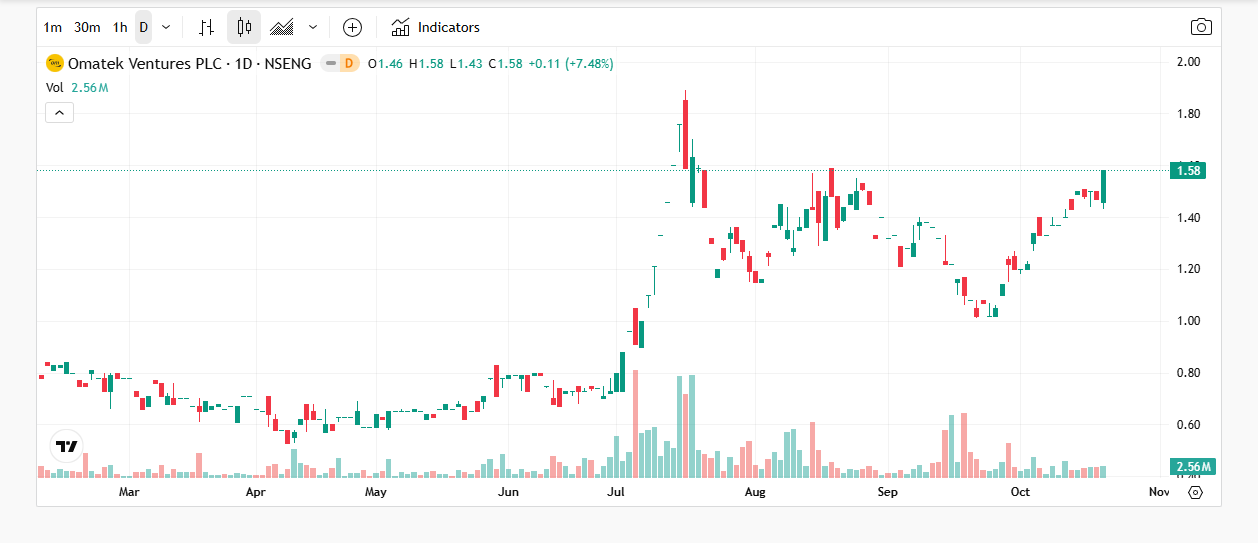Switch to the 1h timeframe

[120, 27]
